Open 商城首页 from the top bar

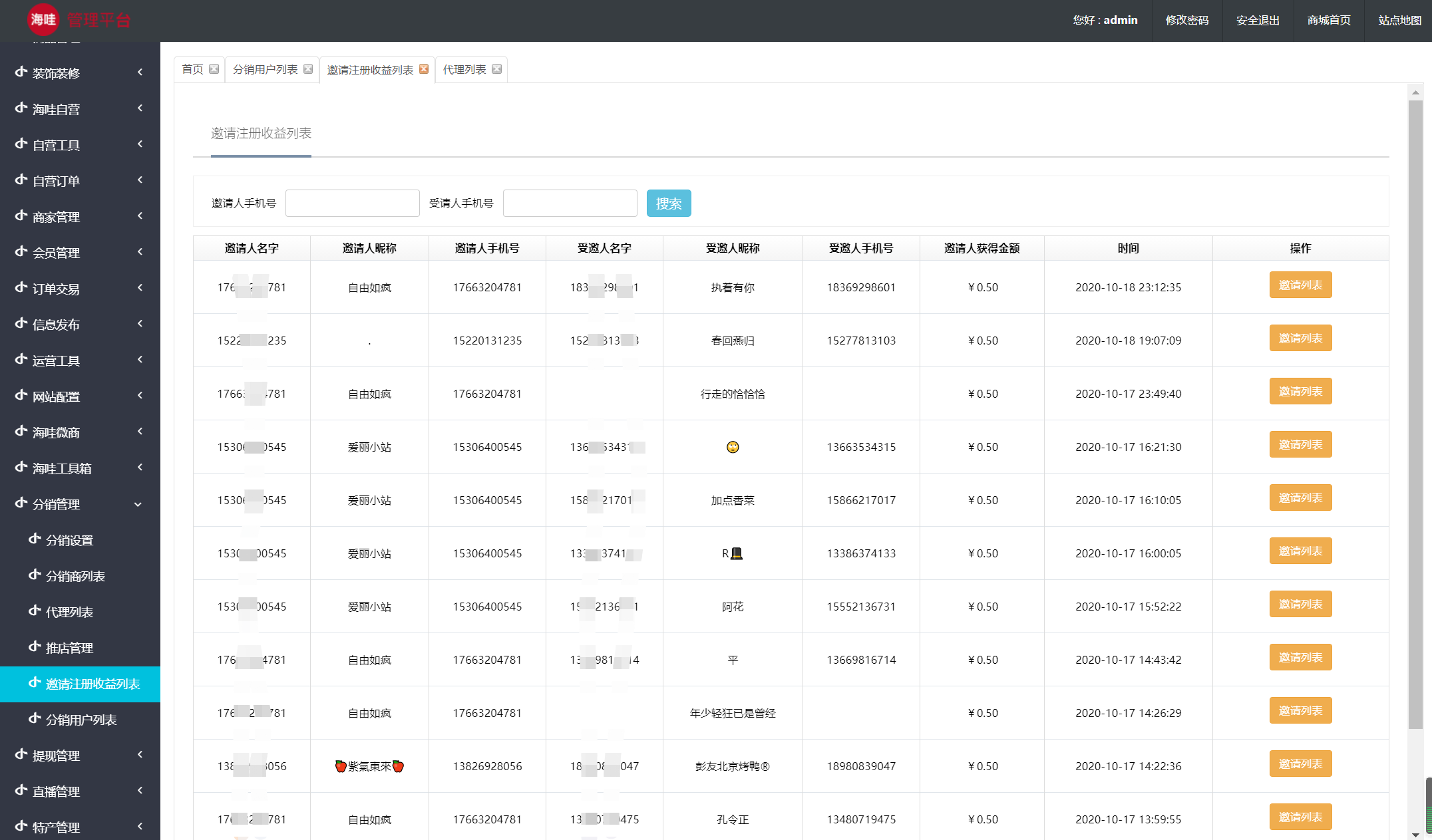(1329, 21)
